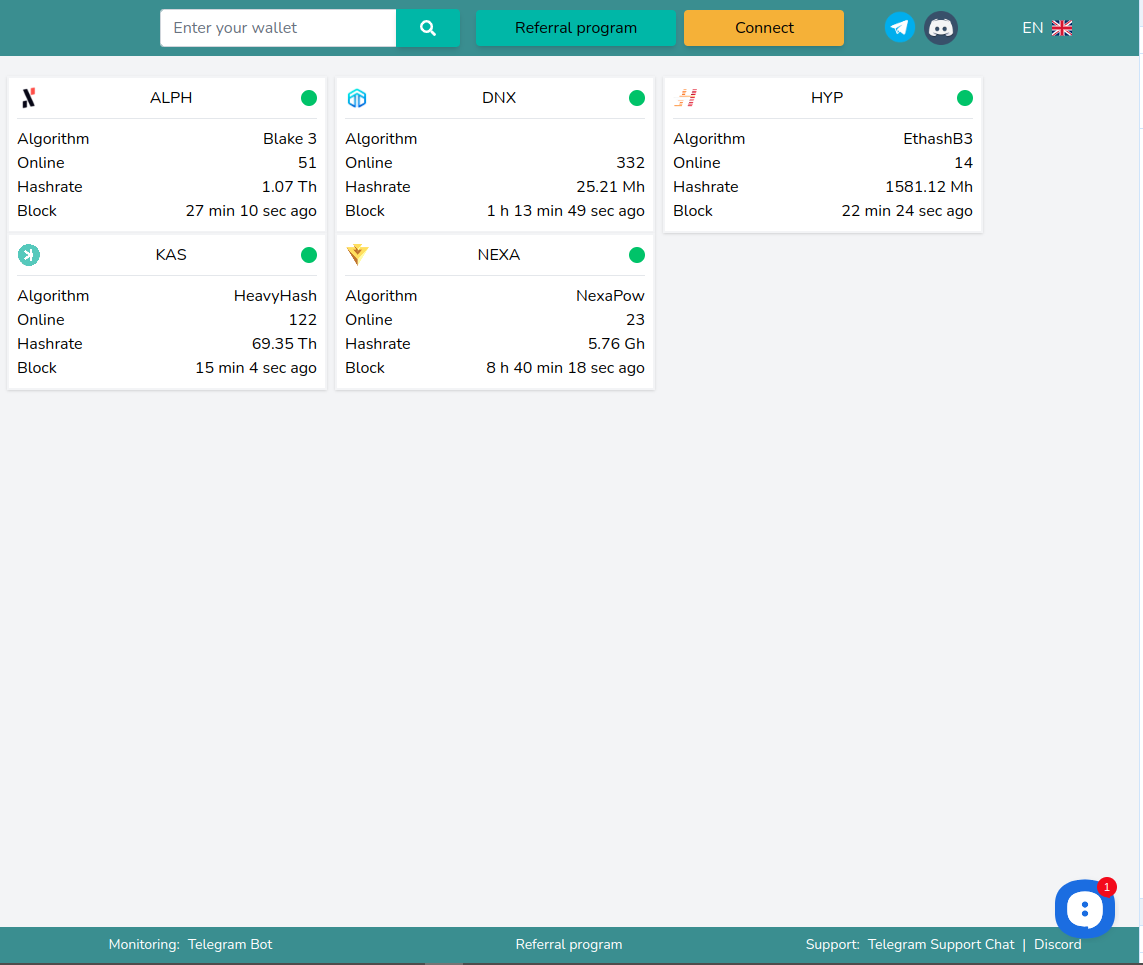Click the KAS coin logo

click(28, 254)
